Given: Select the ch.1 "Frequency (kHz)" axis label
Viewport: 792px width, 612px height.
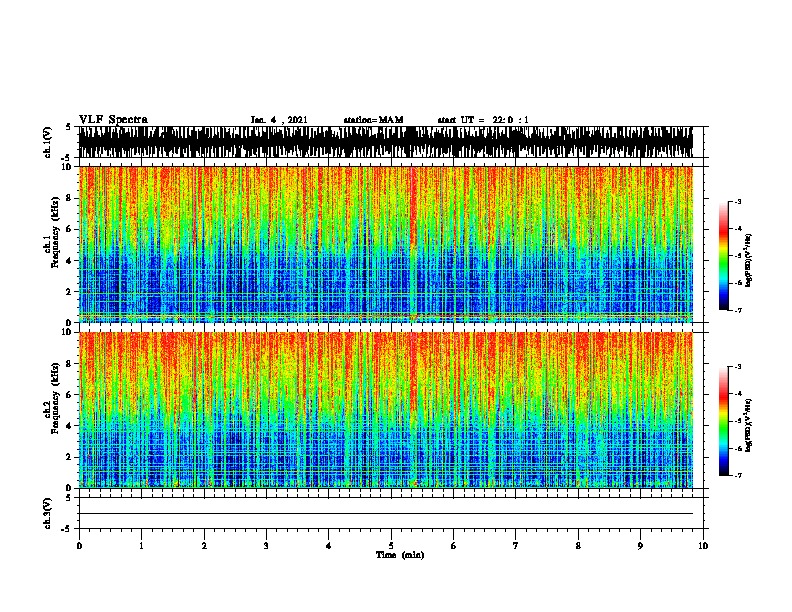Looking at the screenshot, I should pyautogui.click(x=55, y=232).
